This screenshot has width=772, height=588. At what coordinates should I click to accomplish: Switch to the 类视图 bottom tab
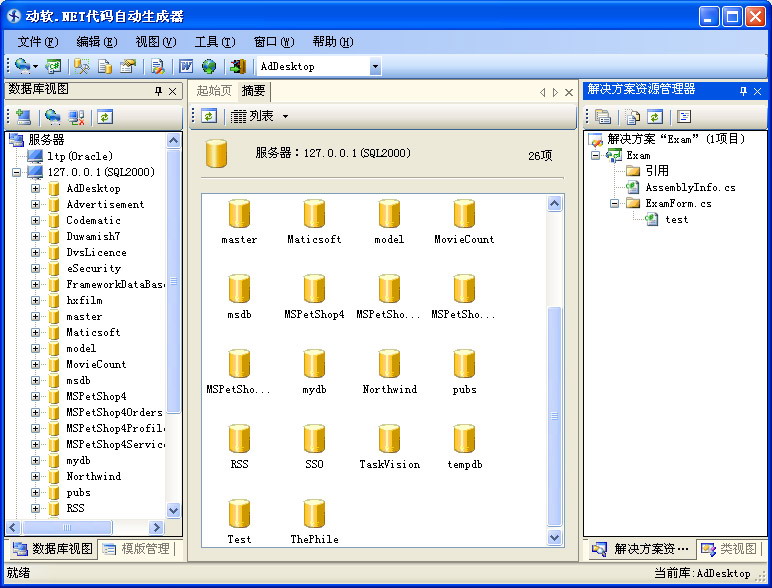pos(729,549)
